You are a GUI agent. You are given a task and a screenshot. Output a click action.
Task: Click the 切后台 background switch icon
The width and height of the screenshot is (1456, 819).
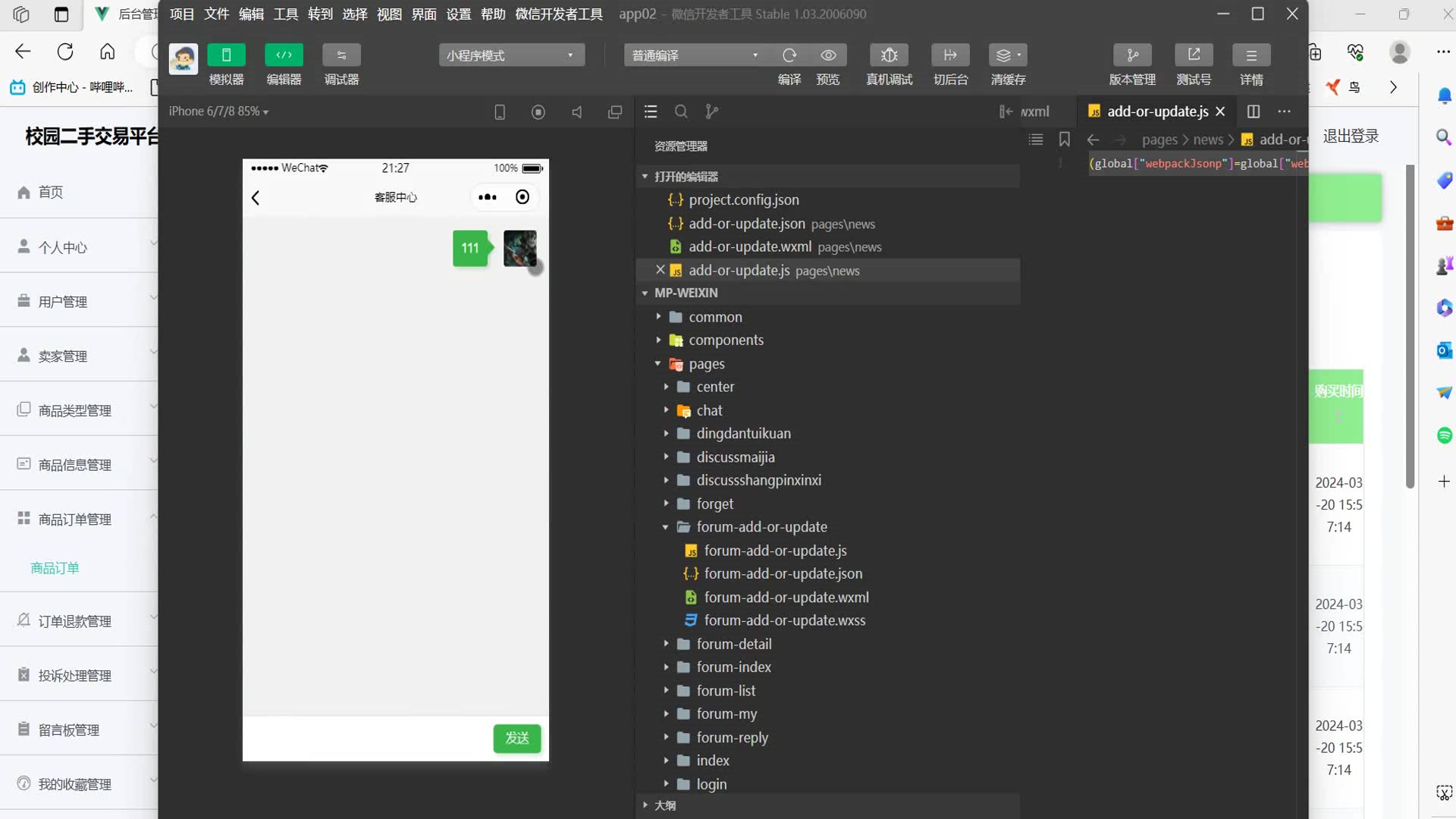950,55
